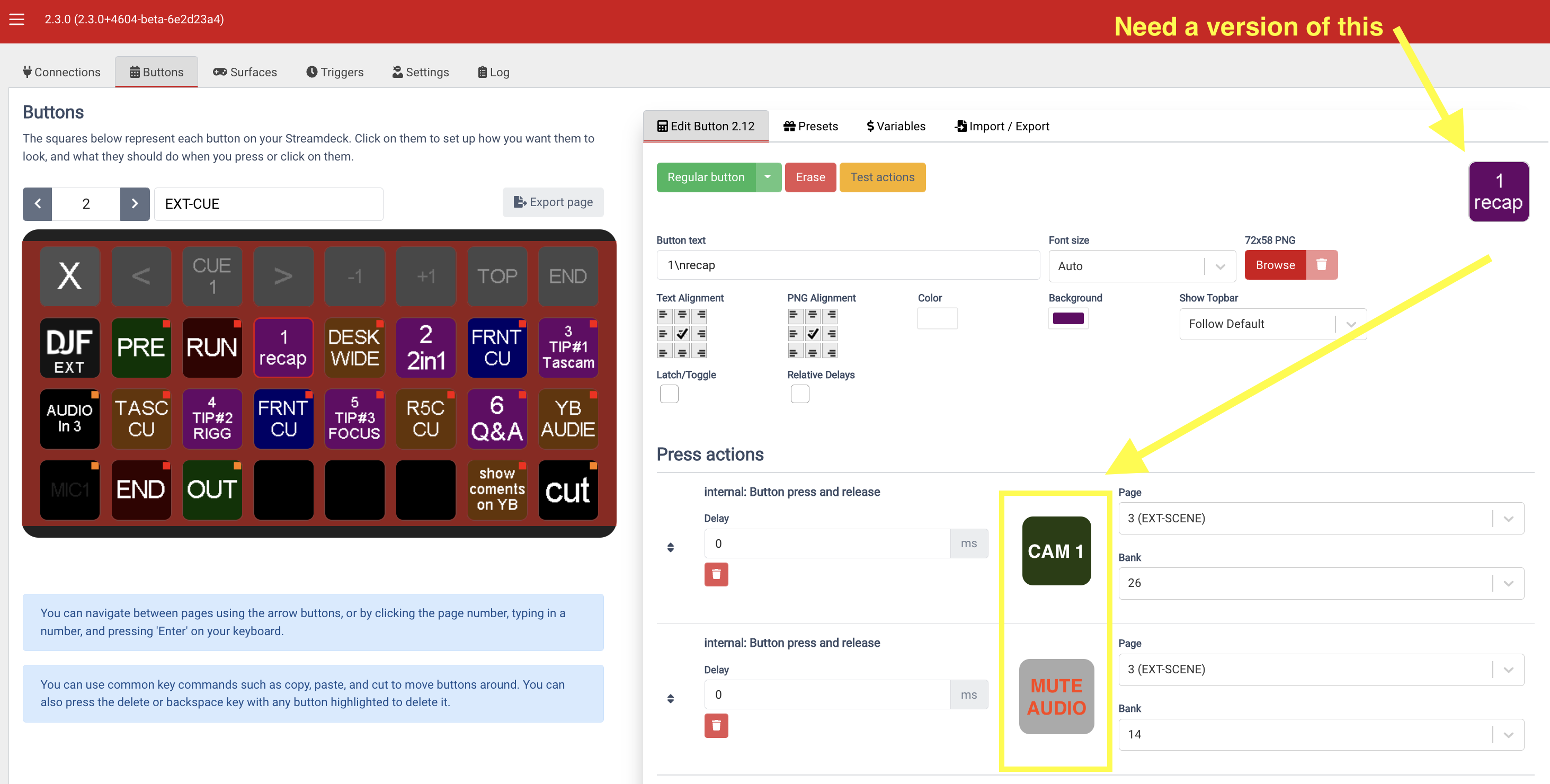
Task: Click the MUTE AUDIO action preview
Action: pyautogui.click(x=1055, y=697)
